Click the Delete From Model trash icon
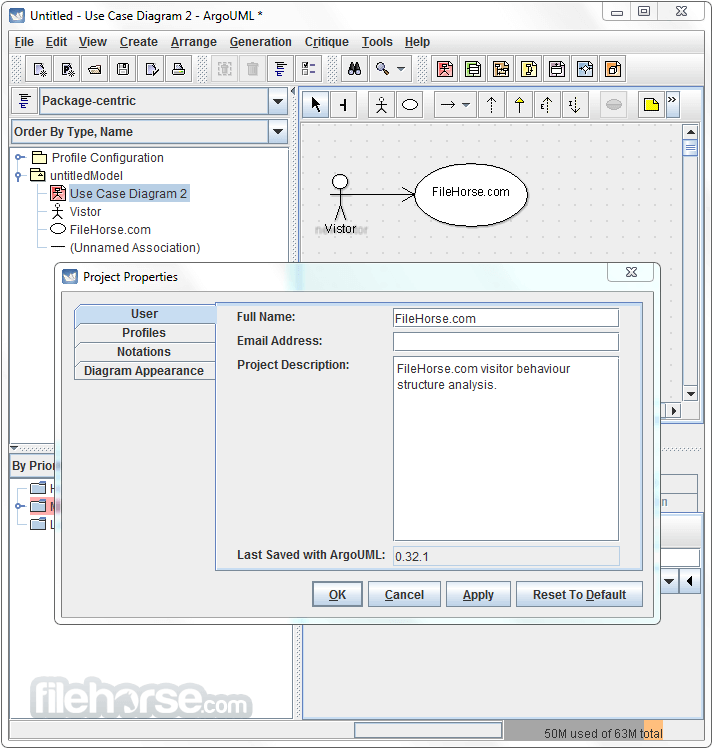 coord(253,69)
